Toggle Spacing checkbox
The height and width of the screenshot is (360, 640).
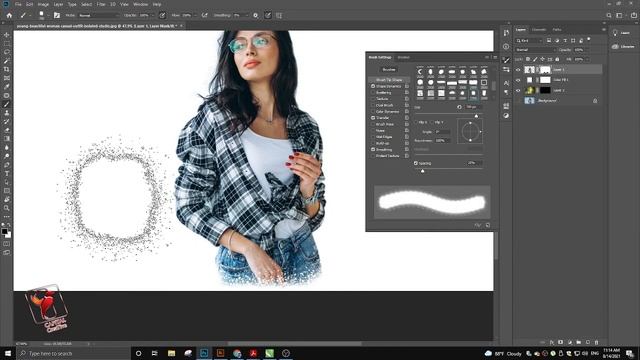click(x=416, y=163)
